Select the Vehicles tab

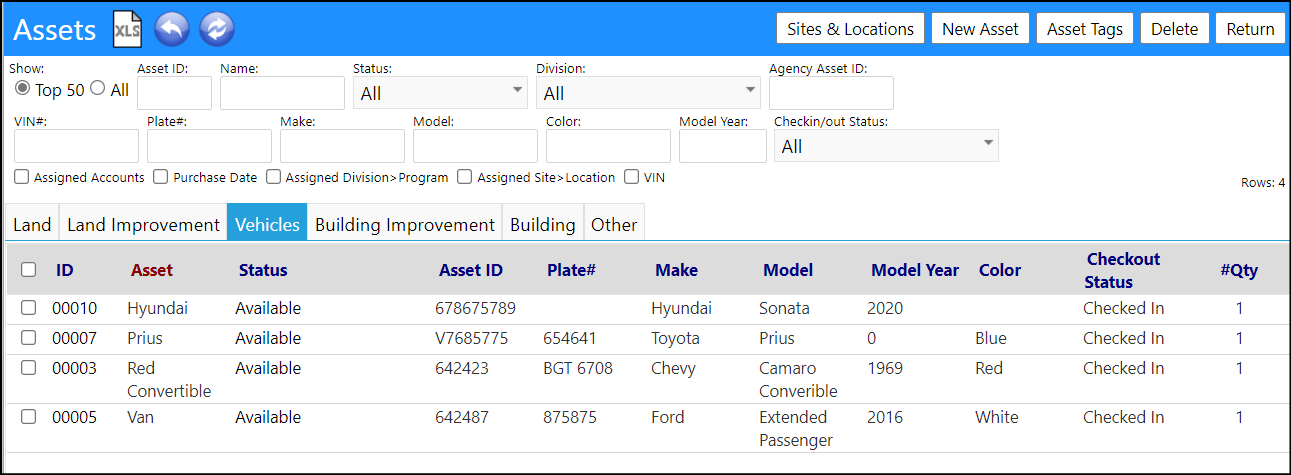click(x=267, y=224)
